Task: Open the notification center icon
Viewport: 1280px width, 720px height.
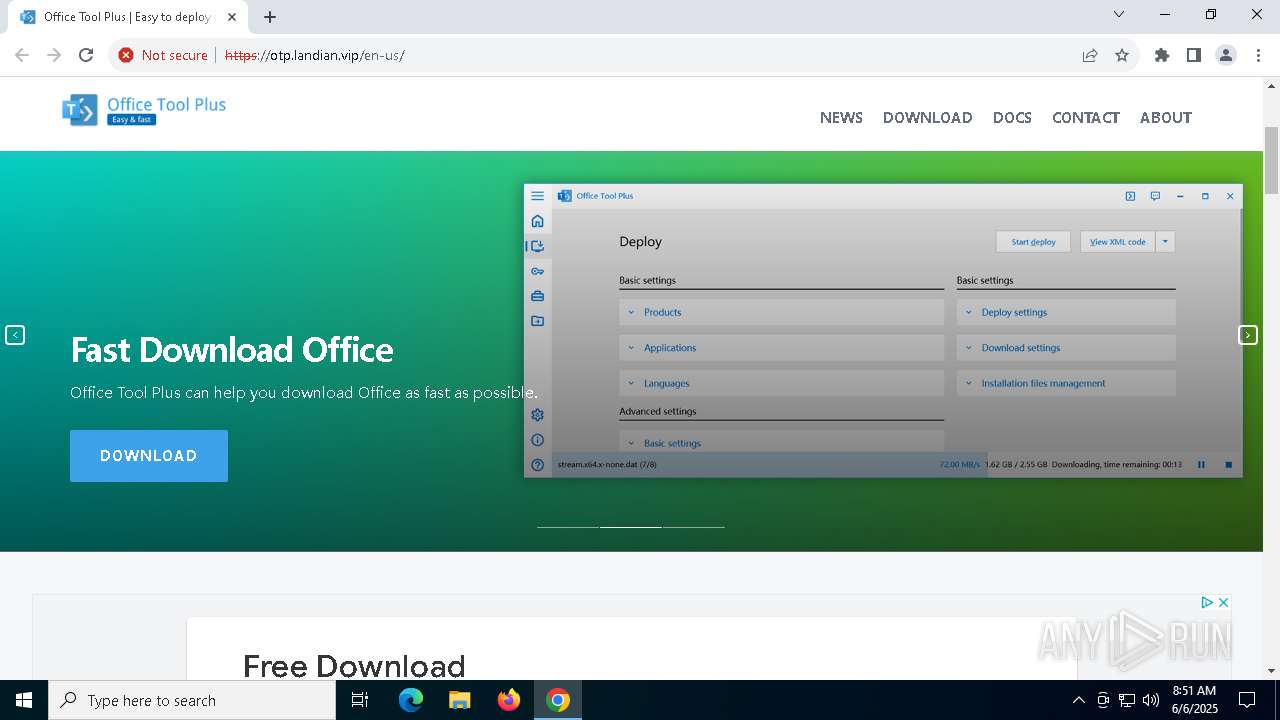Action: 1247,700
